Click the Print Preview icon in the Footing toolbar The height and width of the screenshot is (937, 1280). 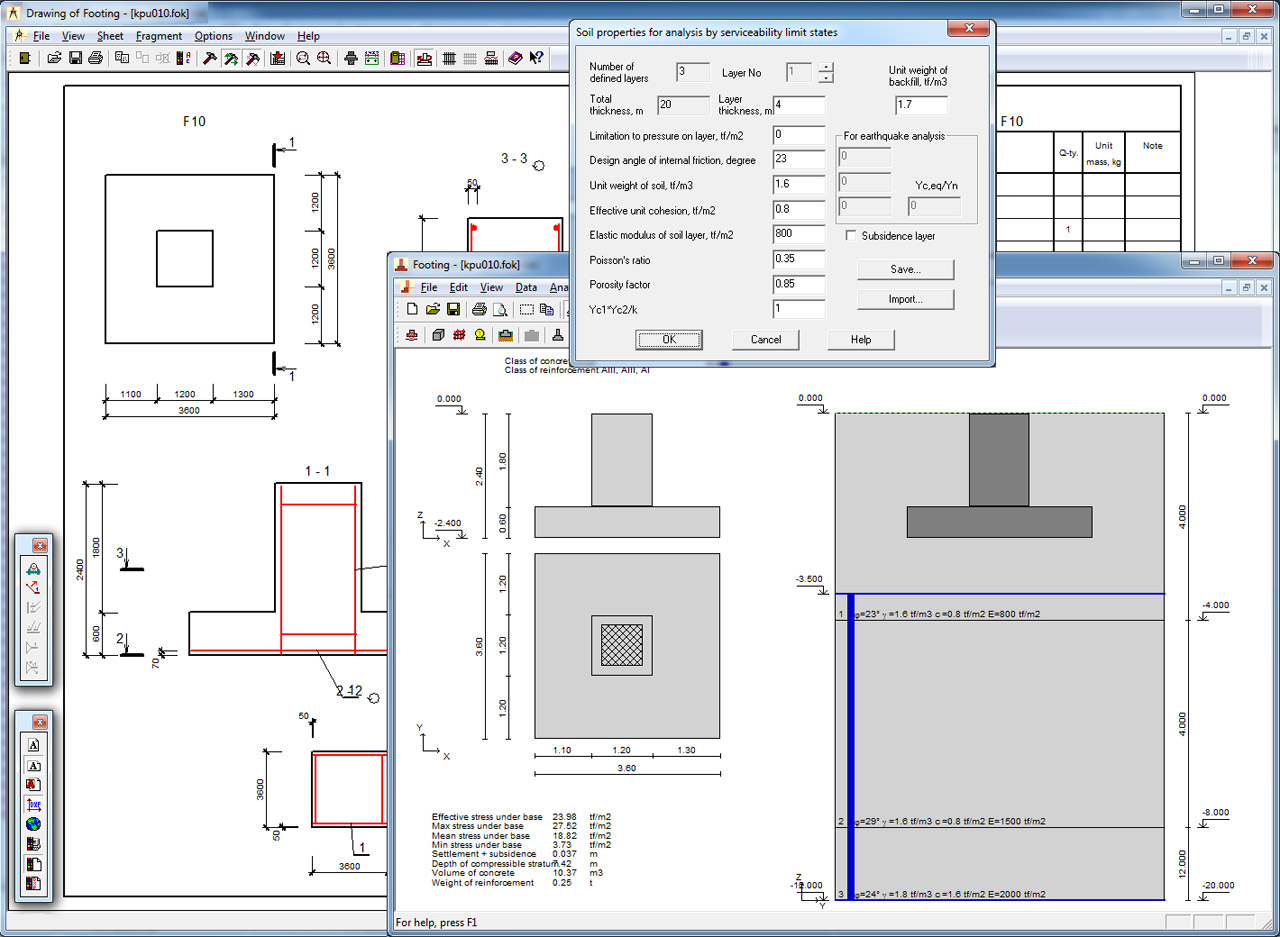499,310
